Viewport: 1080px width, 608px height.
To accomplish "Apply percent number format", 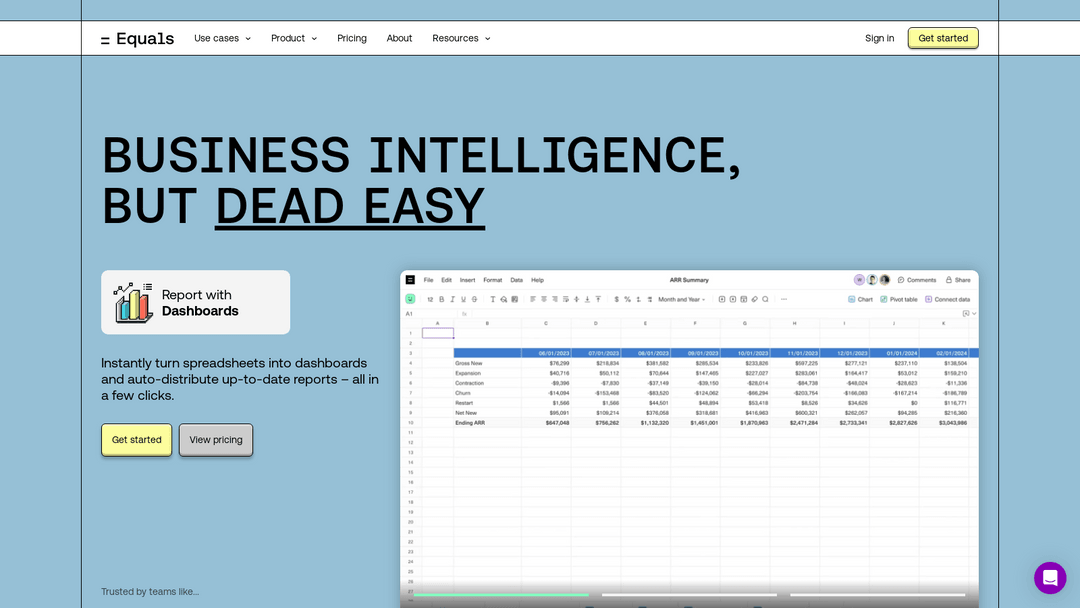I will [x=627, y=300].
